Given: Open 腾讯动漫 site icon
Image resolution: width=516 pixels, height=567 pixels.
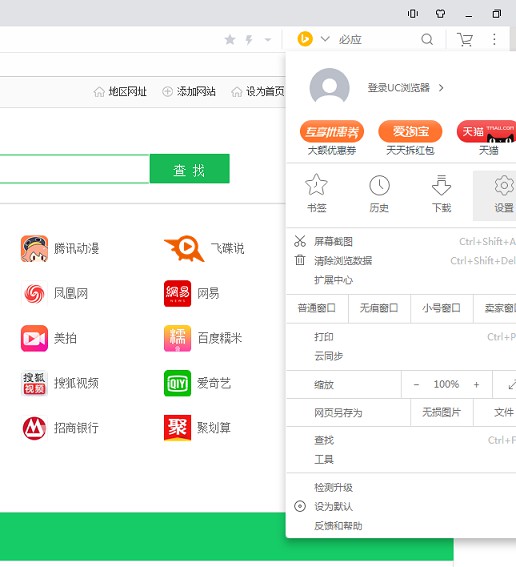Looking at the screenshot, I should [x=34, y=248].
